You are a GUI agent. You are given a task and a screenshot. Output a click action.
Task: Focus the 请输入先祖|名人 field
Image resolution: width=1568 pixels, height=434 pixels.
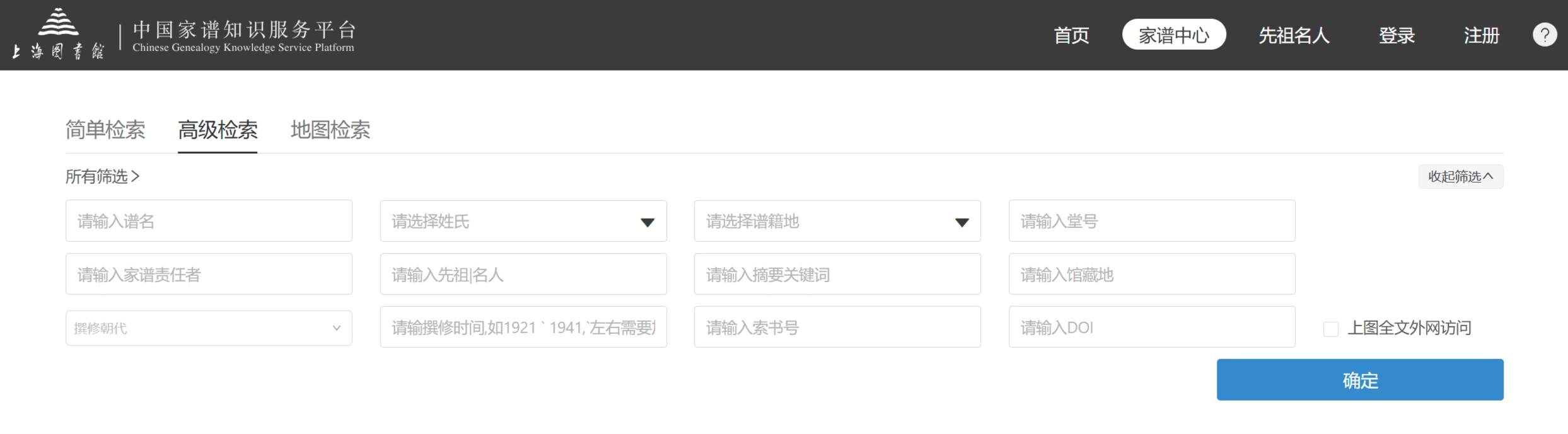523,274
